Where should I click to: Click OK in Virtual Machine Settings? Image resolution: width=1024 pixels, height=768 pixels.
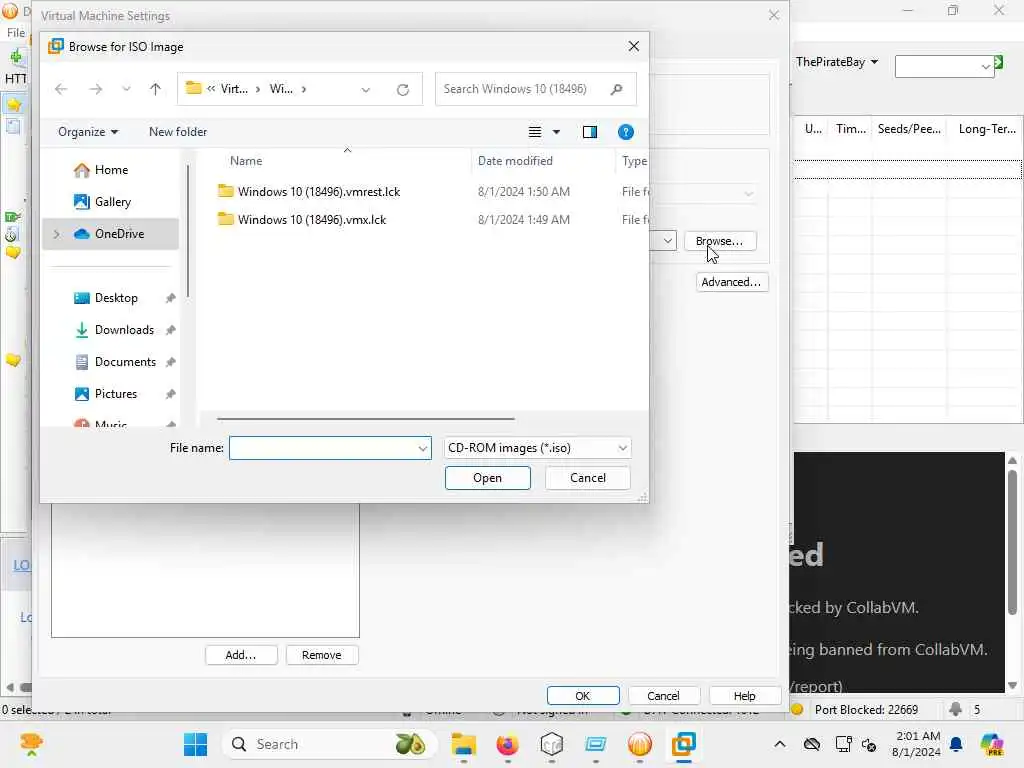(583, 696)
